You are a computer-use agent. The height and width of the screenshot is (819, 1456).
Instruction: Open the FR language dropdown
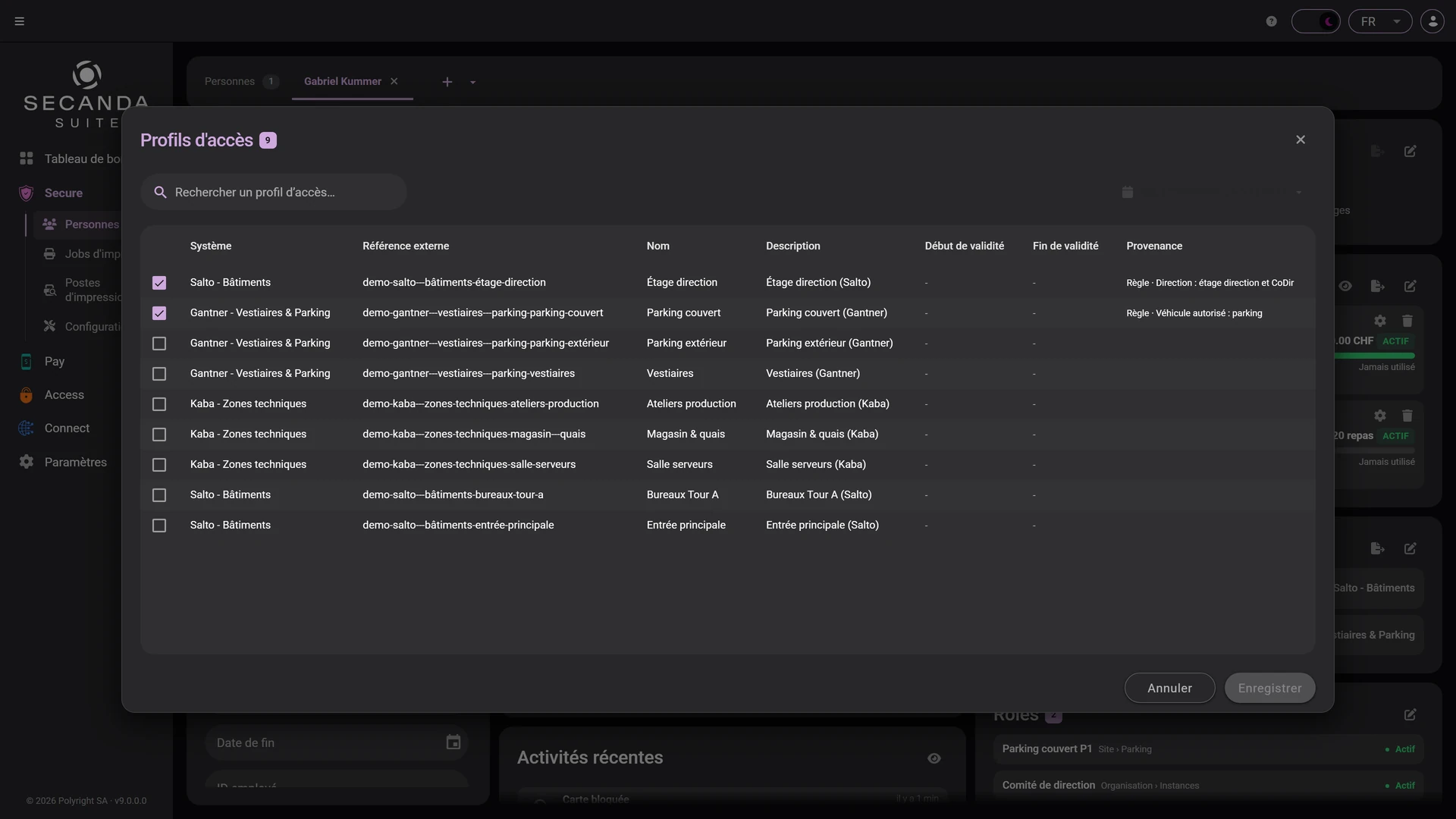(x=1380, y=21)
